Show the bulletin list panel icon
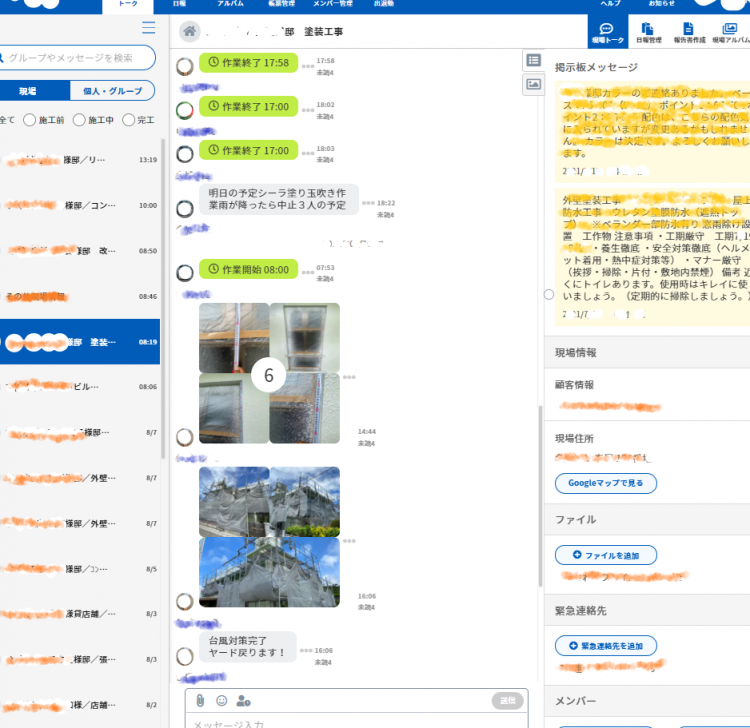The width and height of the screenshot is (750, 728). click(533, 60)
